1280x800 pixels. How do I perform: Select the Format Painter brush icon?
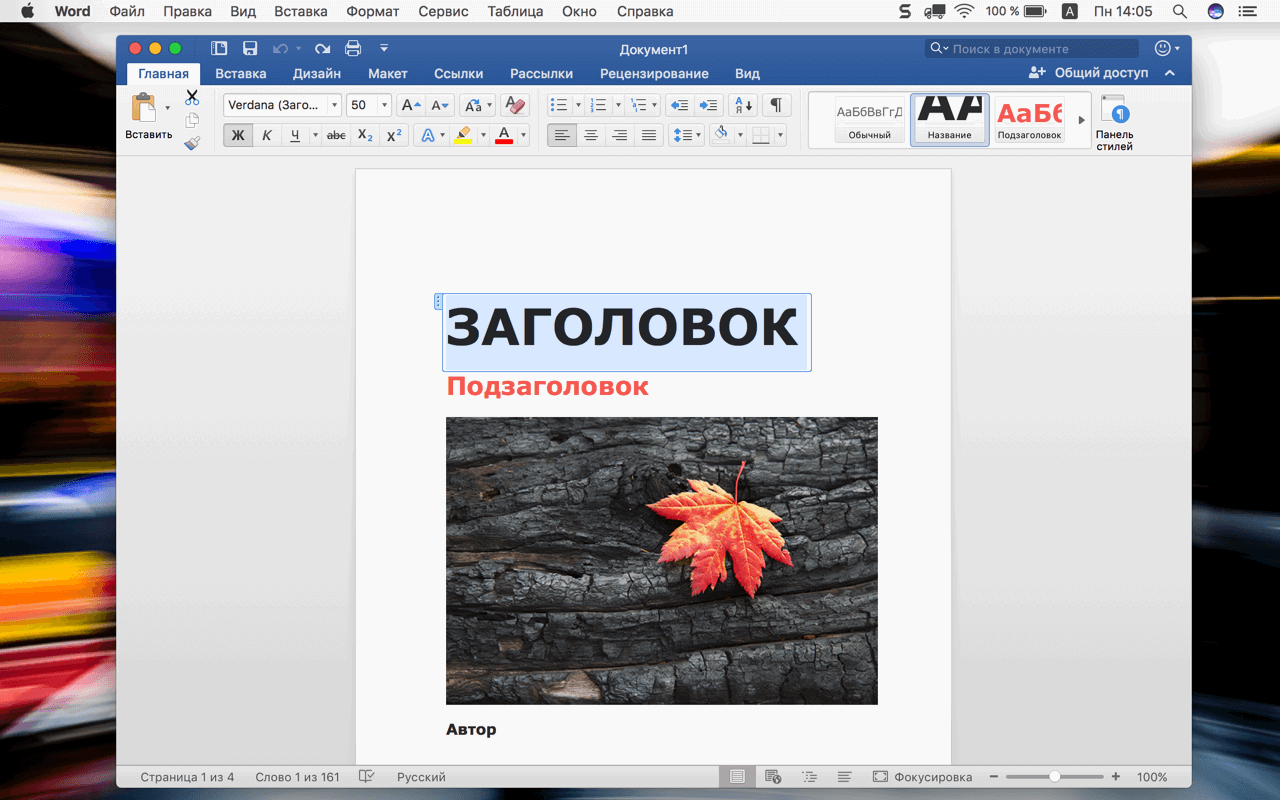tap(192, 143)
